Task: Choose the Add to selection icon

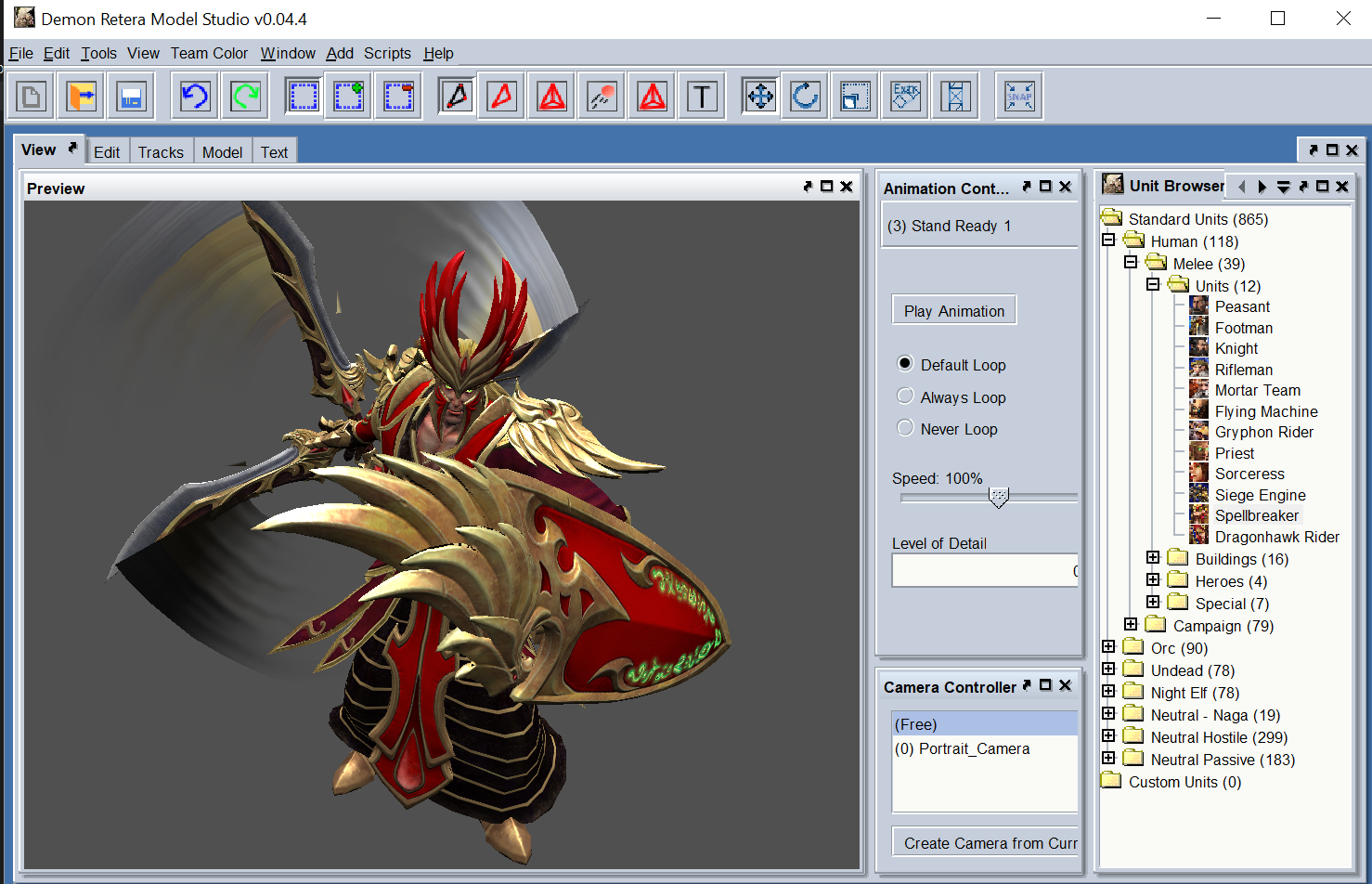Action: (349, 96)
